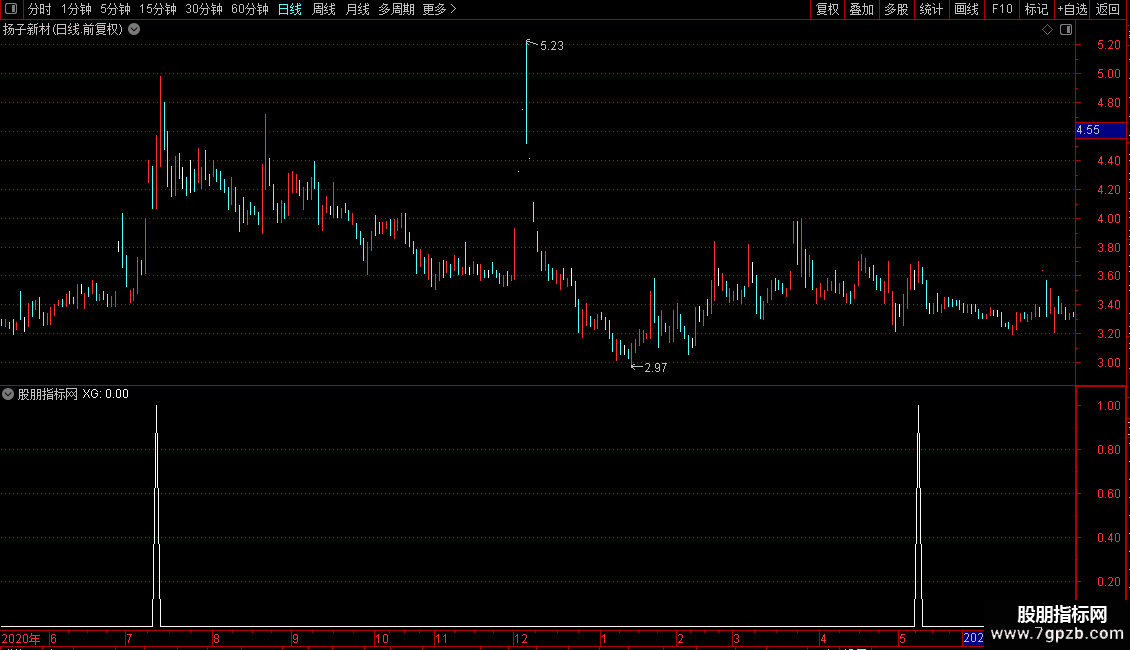The width and height of the screenshot is (1130, 650).
Task: Select the 日线 daily period
Action: tap(290, 9)
